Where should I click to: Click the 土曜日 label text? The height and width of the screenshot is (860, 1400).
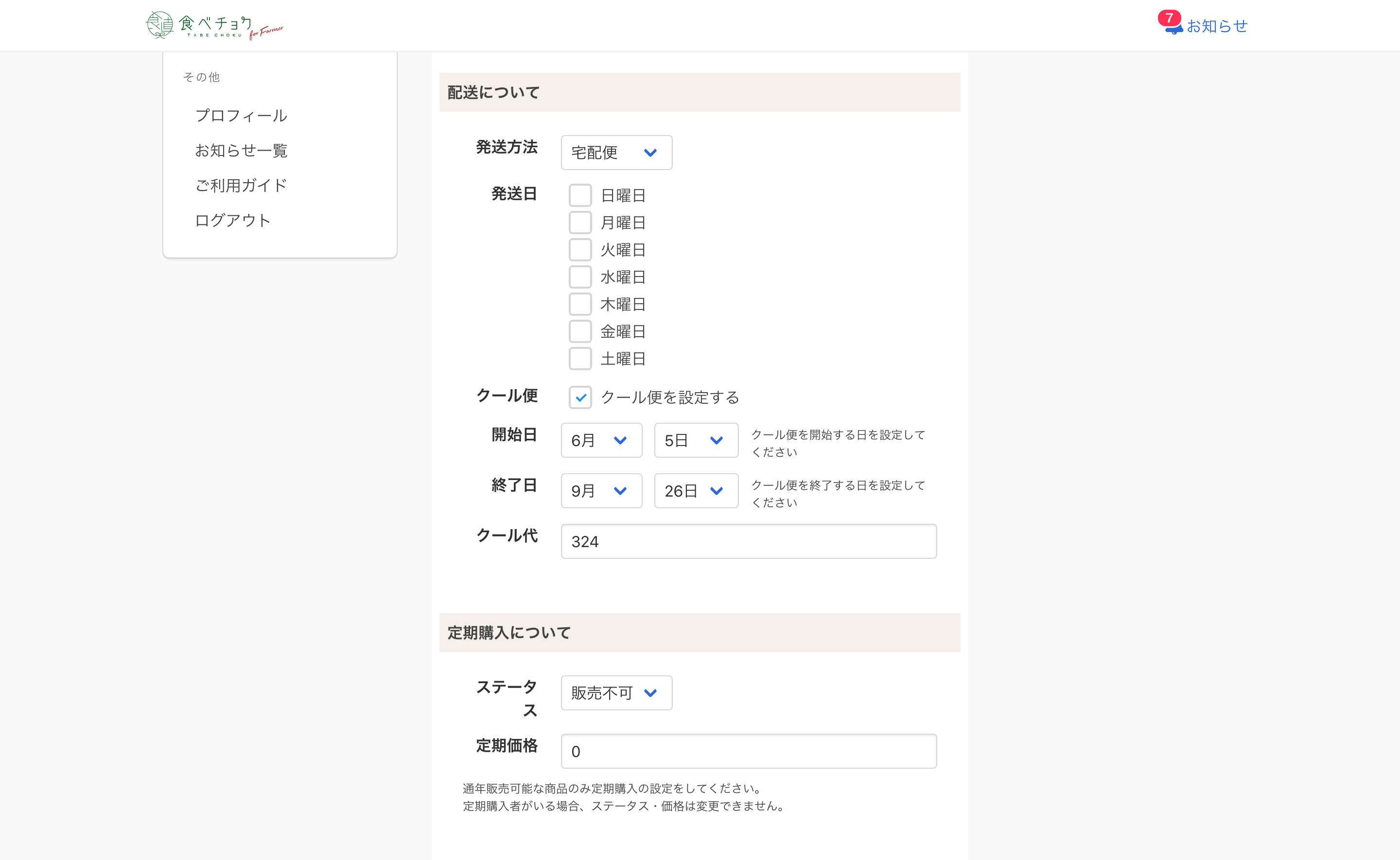[623, 359]
